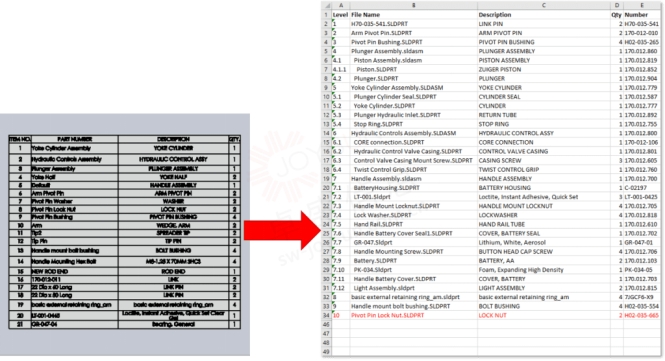This screenshot has height=361, width=665.
Task: Click 'Bearing, General' in drawing BOM table
Action: click(x=173, y=325)
